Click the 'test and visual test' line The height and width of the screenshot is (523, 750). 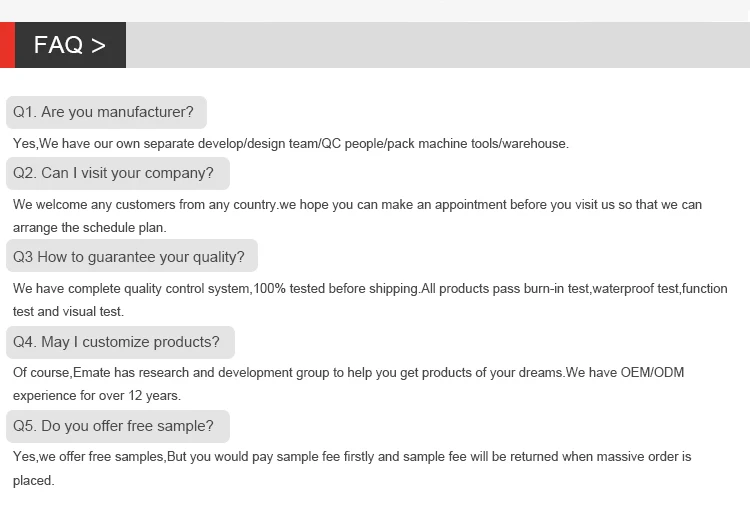coord(68,311)
